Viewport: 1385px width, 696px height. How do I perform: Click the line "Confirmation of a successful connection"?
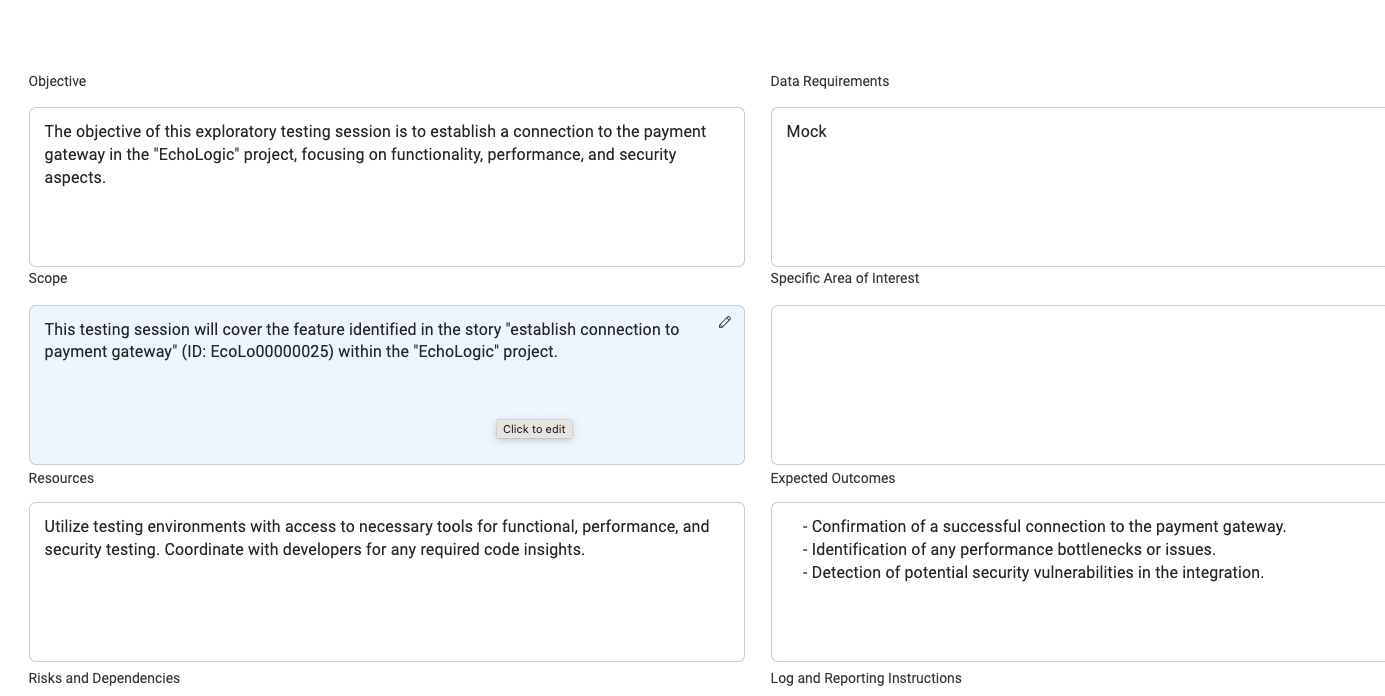[x=1044, y=526]
